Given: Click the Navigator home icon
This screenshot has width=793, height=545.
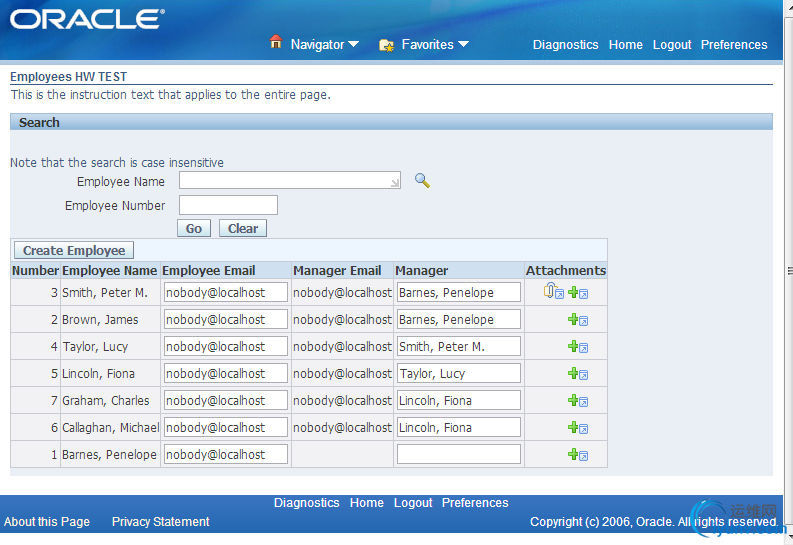Looking at the screenshot, I should tap(277, 43).
